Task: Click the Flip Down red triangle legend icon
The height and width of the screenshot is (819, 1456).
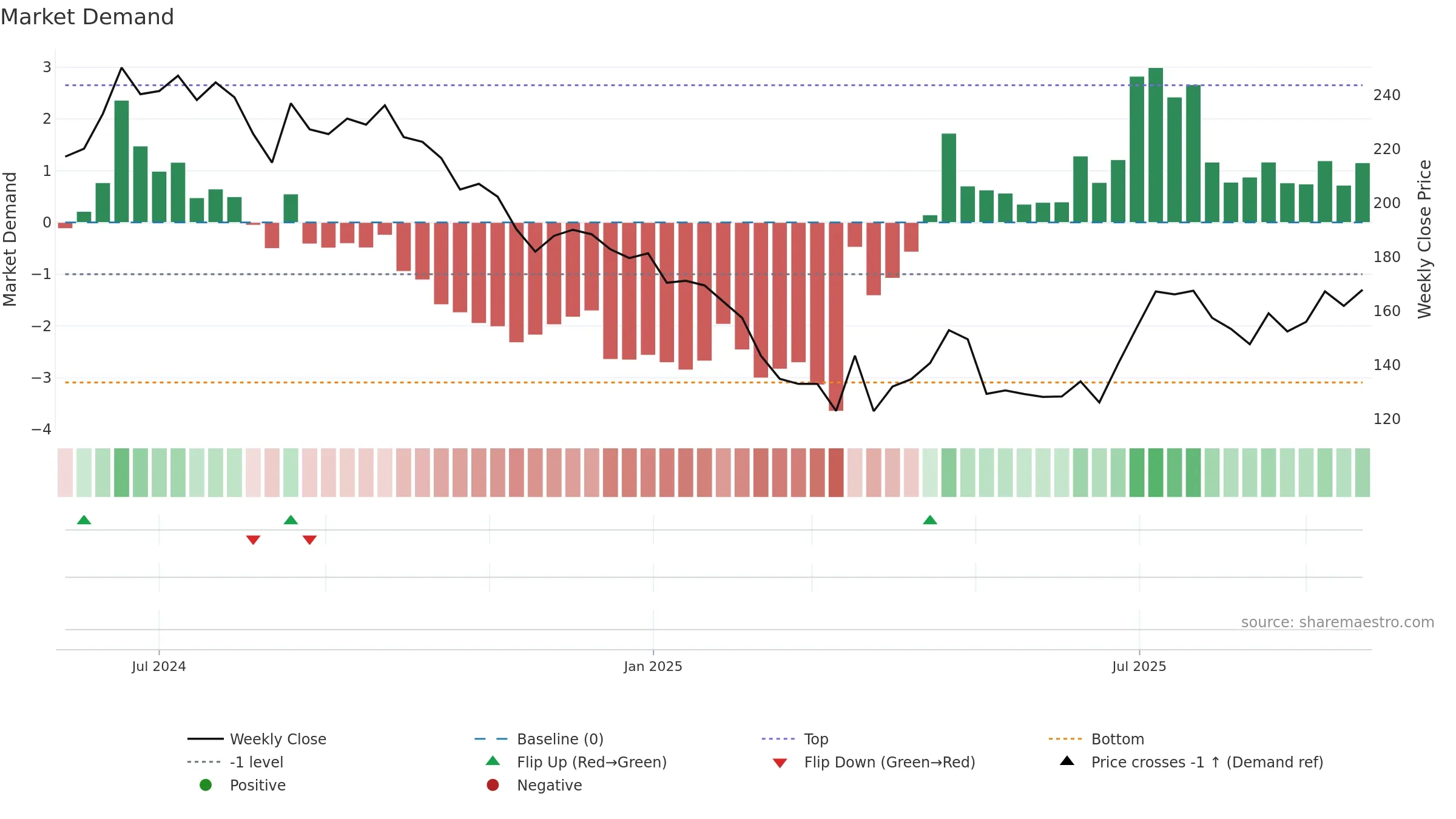Action: [780, 763]
